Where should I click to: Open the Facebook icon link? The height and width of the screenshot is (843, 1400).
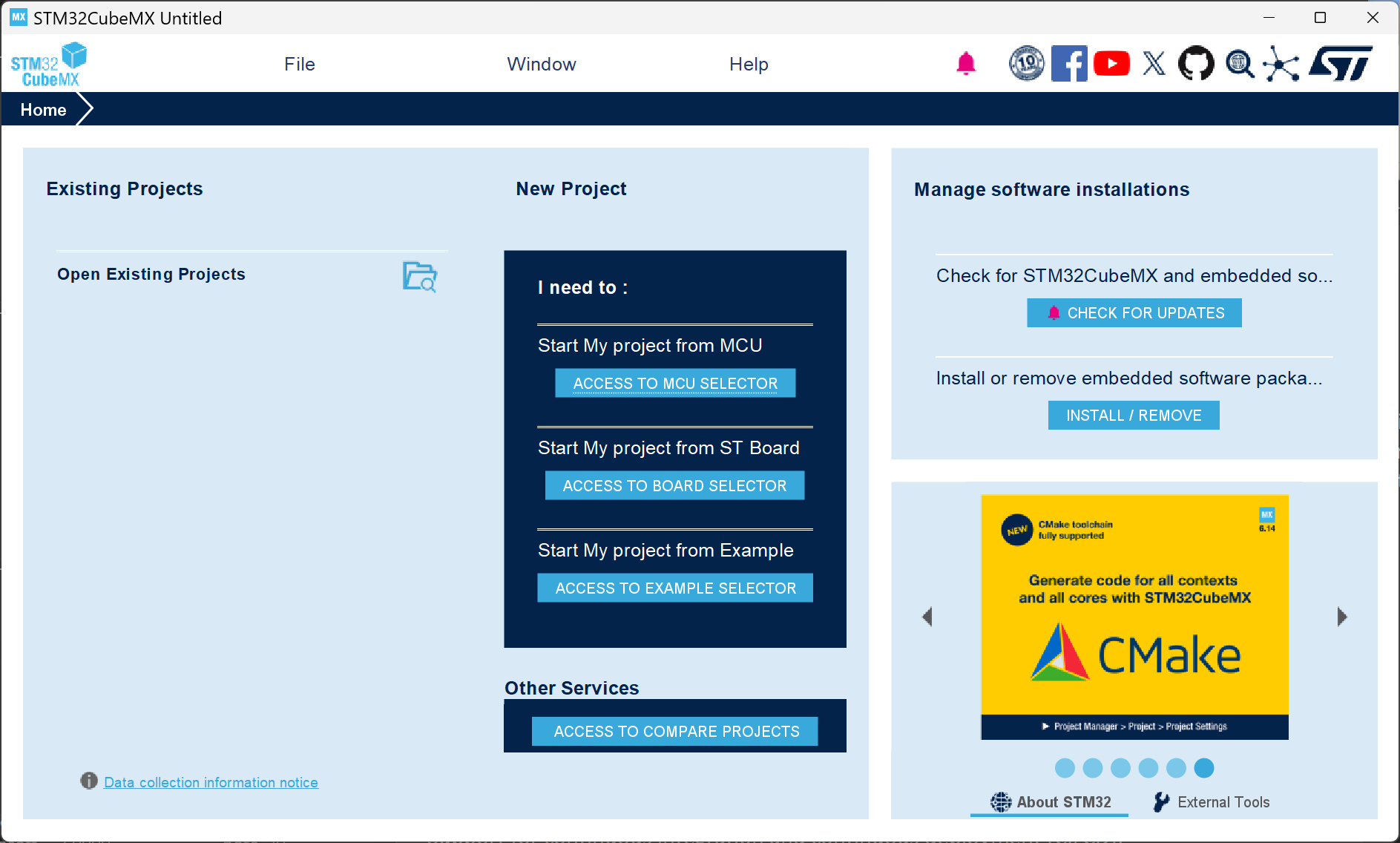point(1068,64)
